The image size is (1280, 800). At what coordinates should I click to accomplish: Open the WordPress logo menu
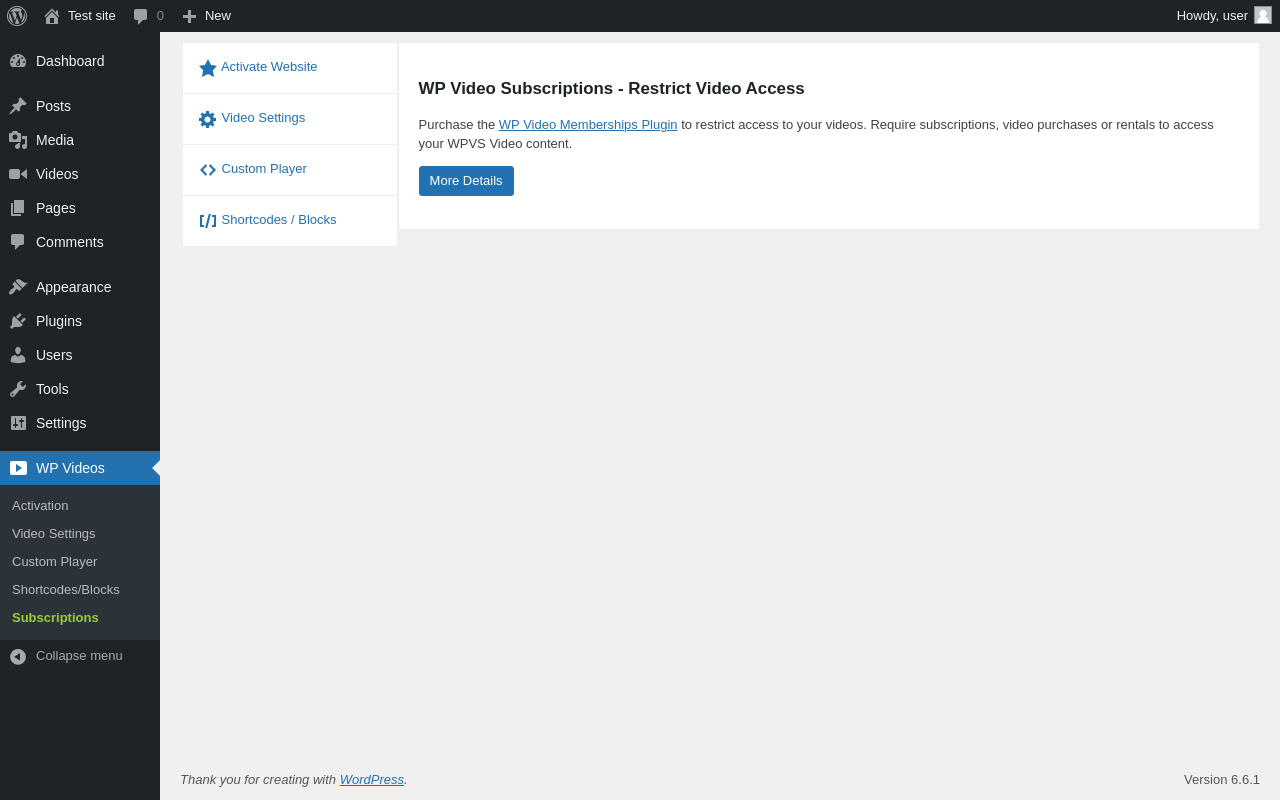point(17,16)
